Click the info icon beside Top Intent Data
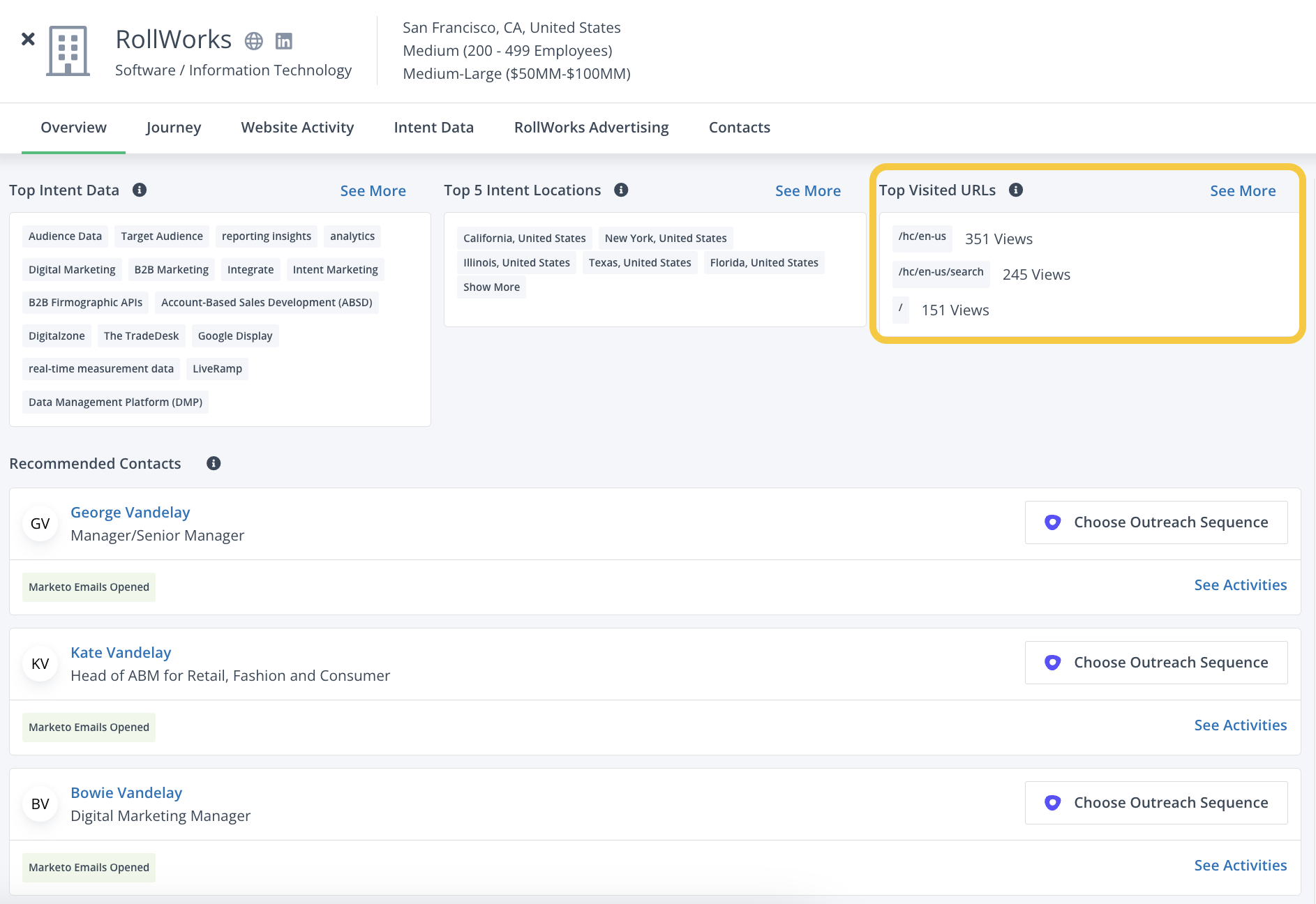The image size is (1316, 904). coord(140,190)
